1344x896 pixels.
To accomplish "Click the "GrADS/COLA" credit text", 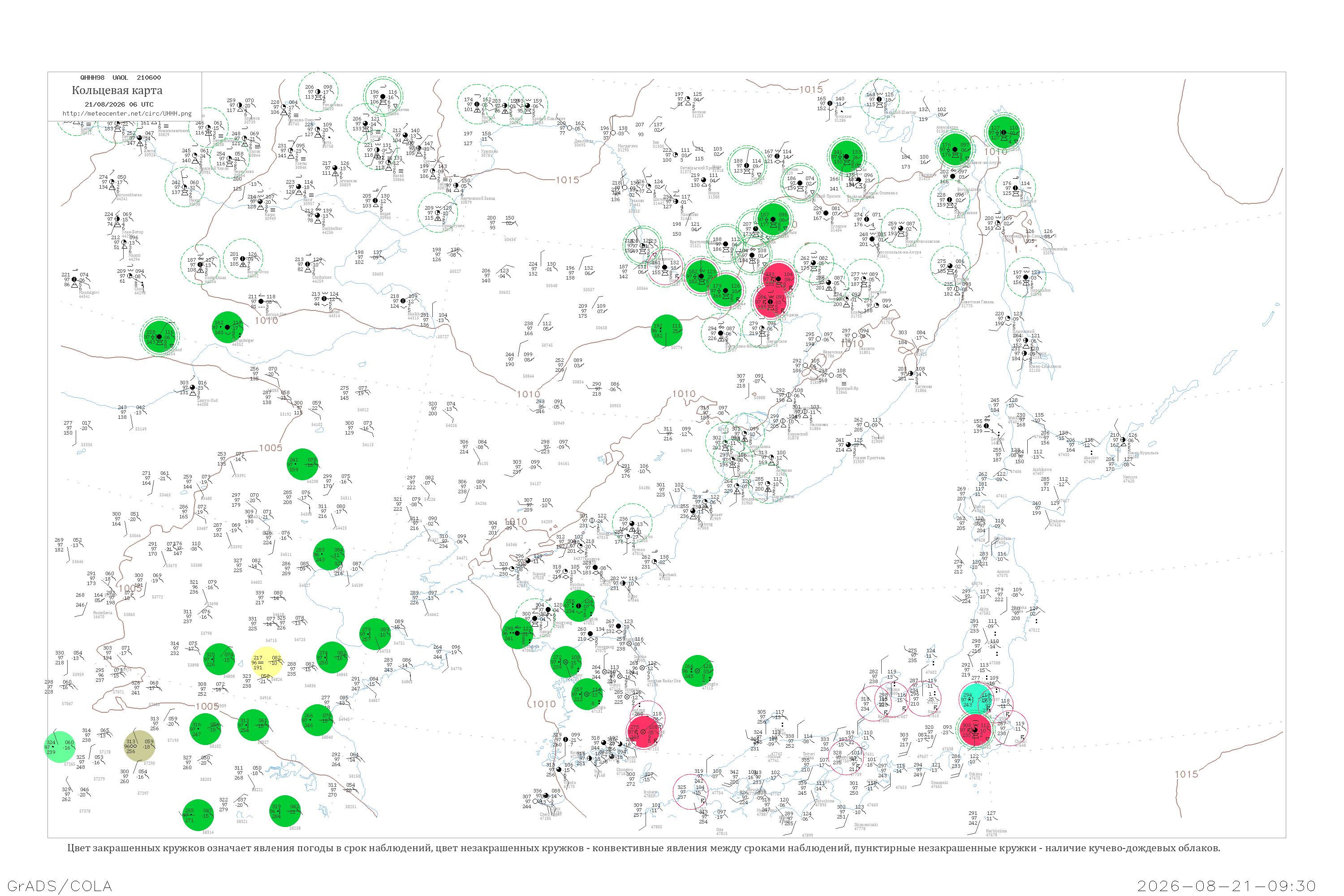I will point(60,886).
